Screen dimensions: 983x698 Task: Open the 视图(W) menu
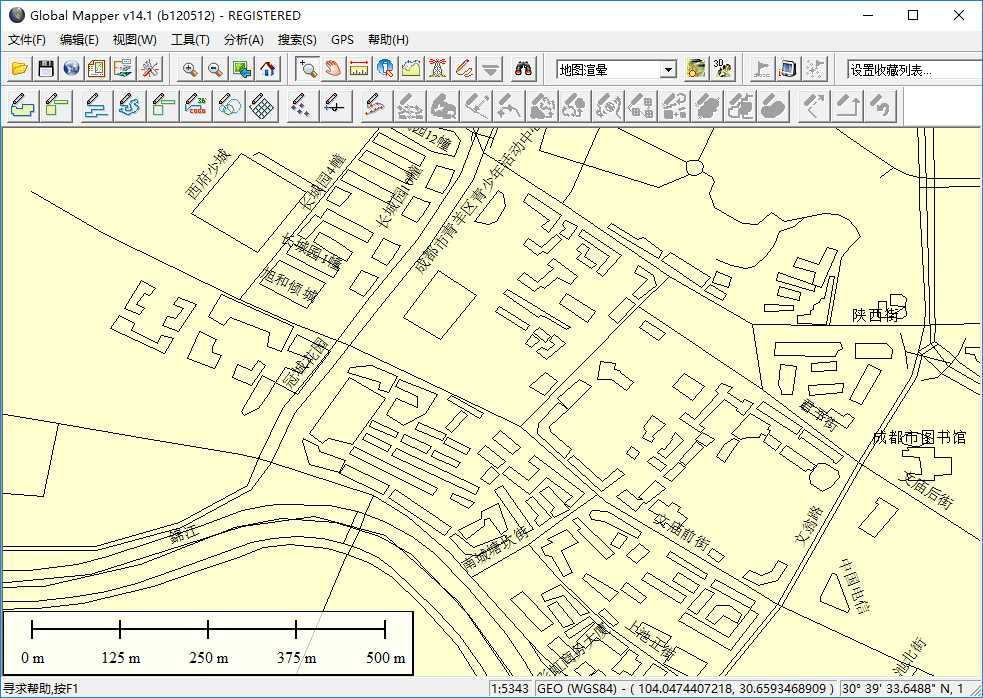pyautogui.click(x=134, y=40)
